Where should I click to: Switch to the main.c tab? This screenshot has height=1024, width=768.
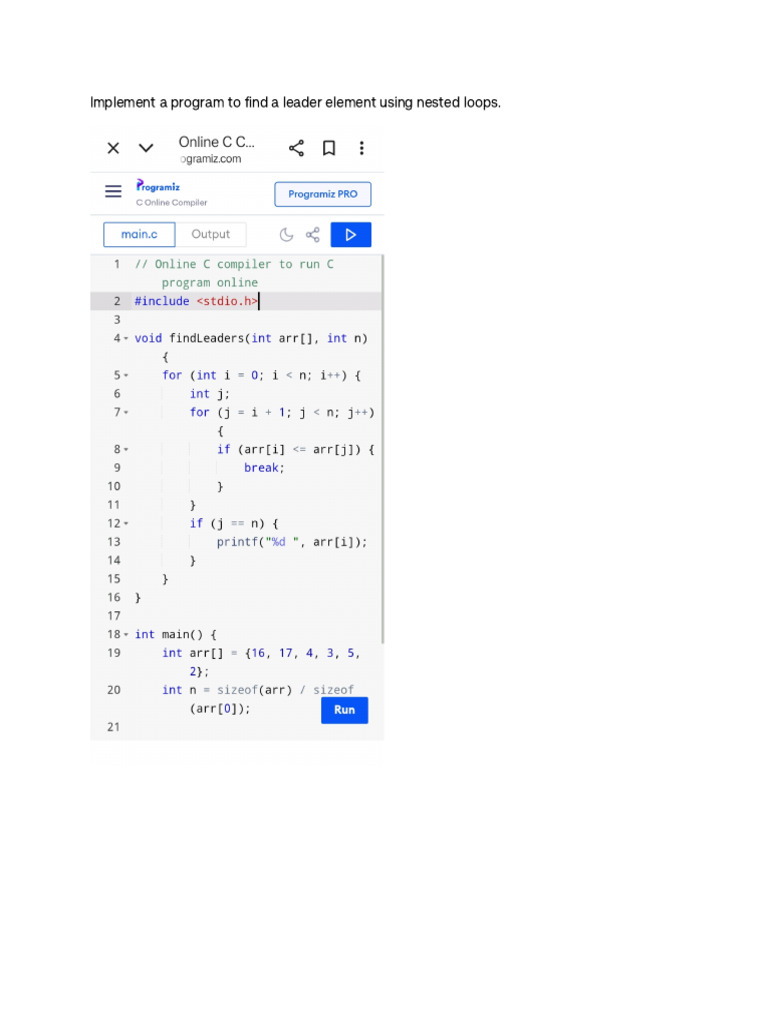139,234
